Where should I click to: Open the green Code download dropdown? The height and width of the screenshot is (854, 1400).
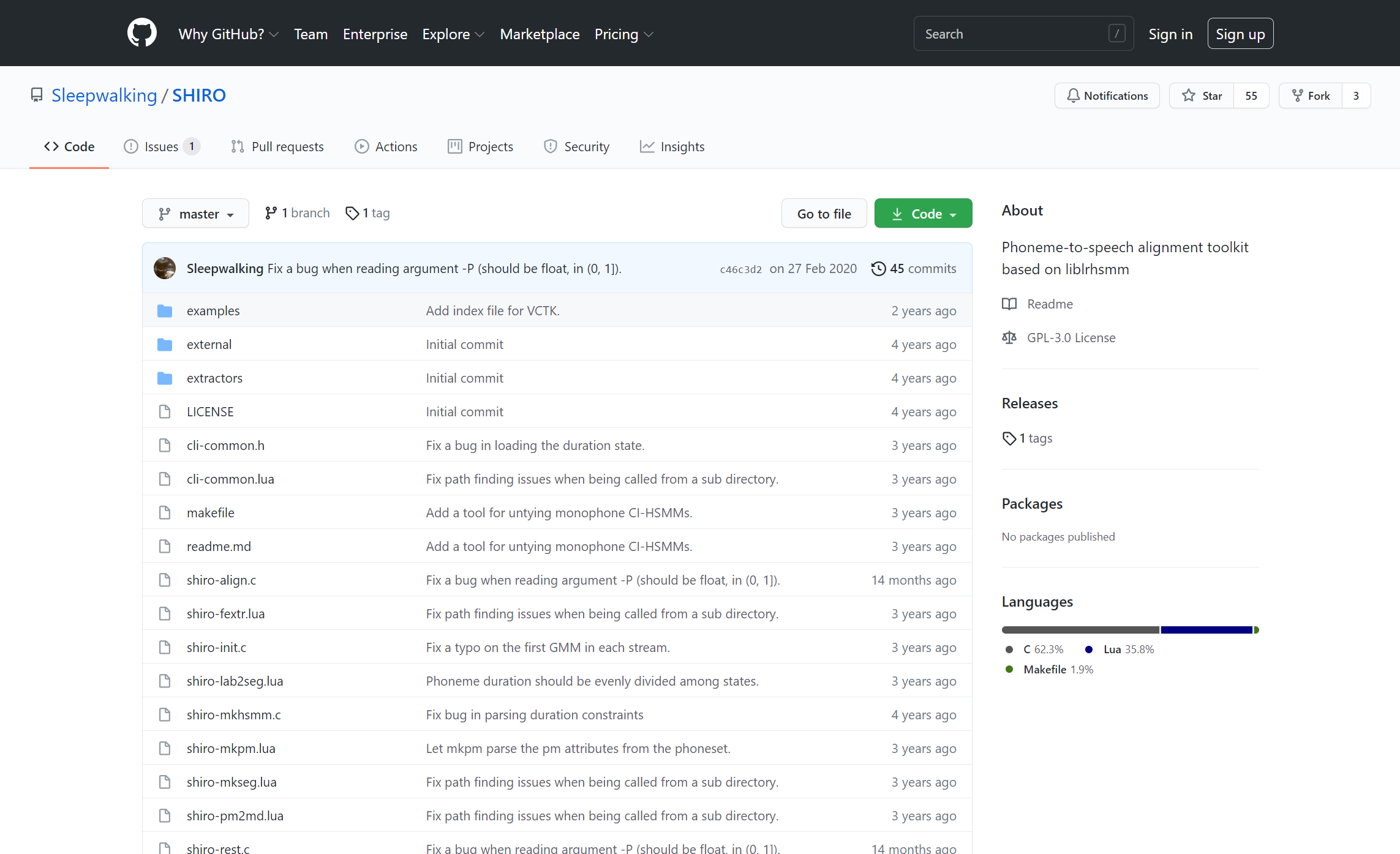923,214
